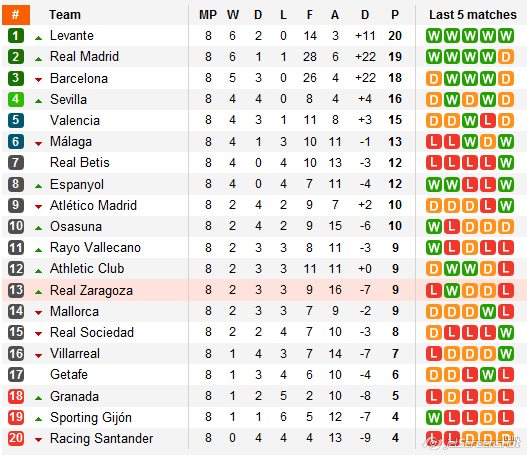Click the green rank 1 badge for Levante
Image resolution: width=527 pixels, height=455 pixels.
click(x=15, y=36)
